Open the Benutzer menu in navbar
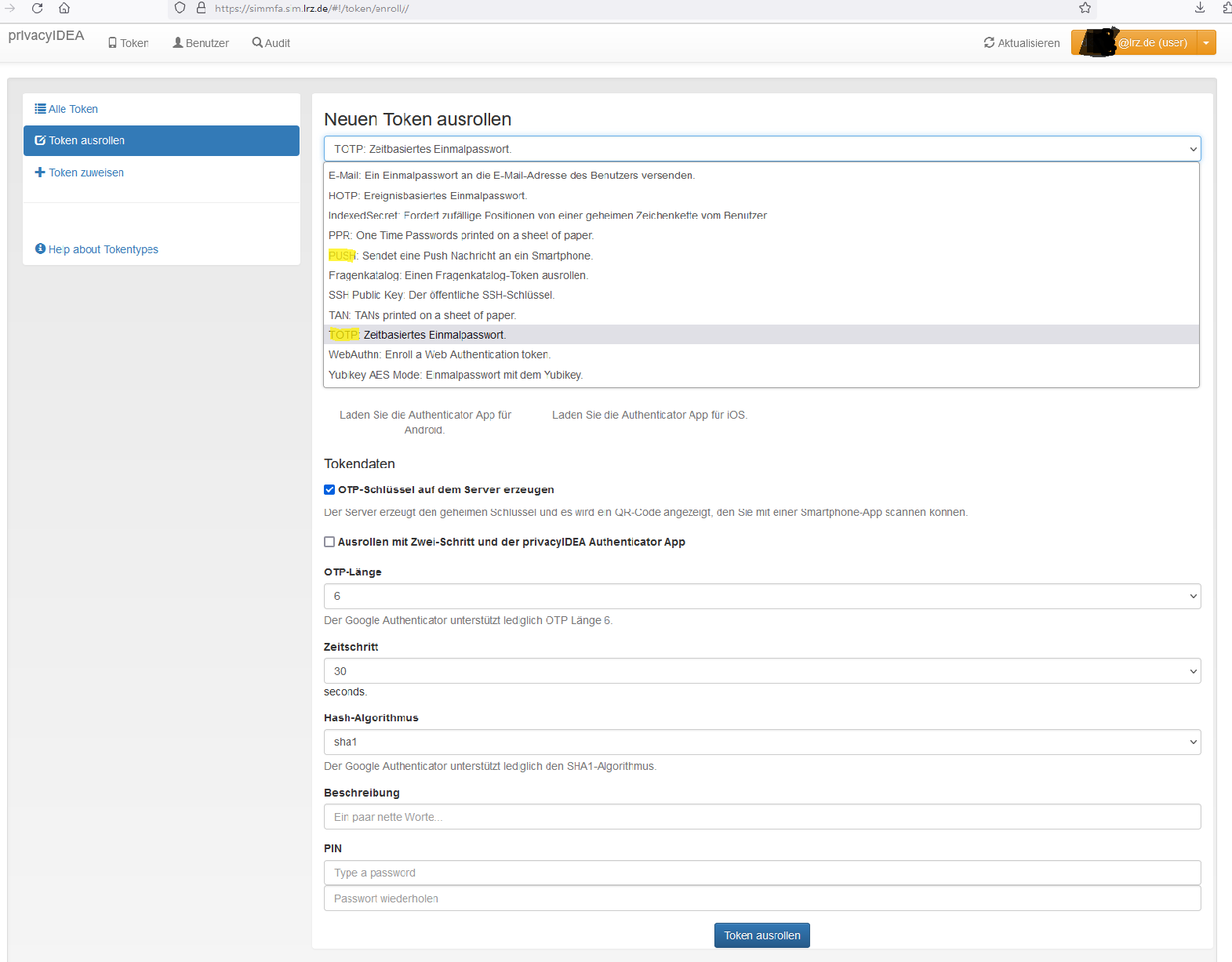The height and width of the screenshot is (962, 1232). (x=201, y=43)
